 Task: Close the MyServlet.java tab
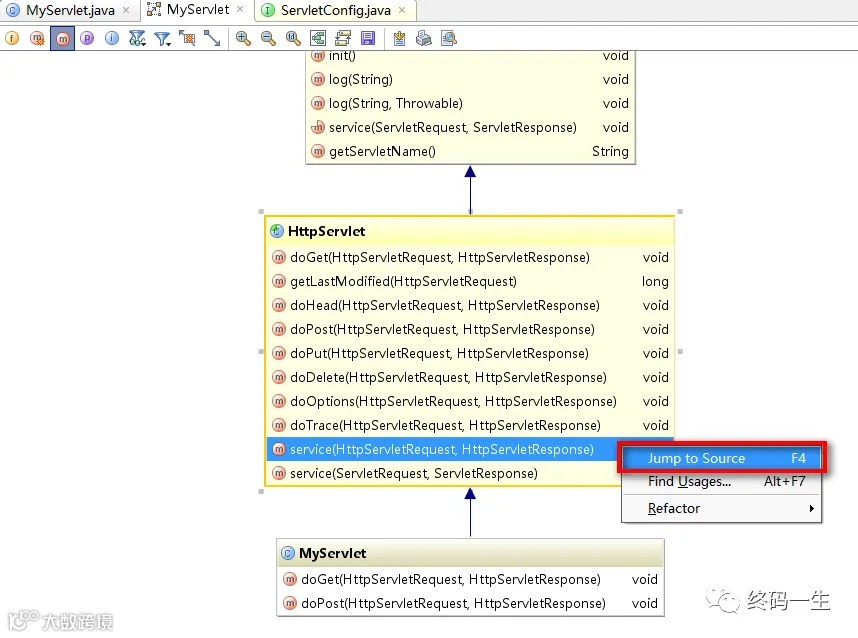[x=126, y=10]
